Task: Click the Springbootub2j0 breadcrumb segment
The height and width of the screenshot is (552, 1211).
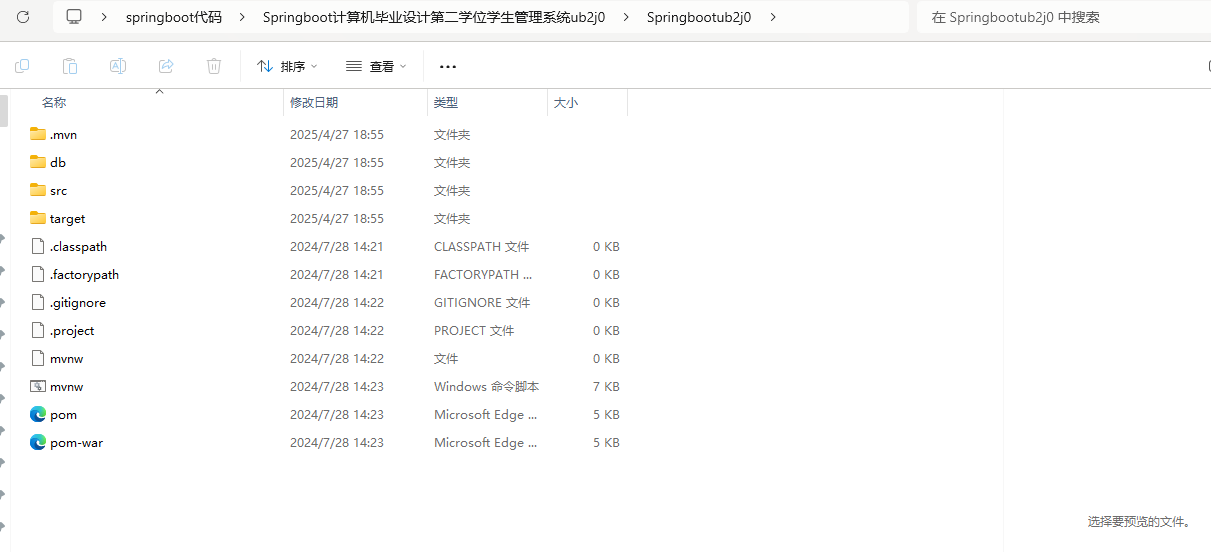Action: pos(700,17)
